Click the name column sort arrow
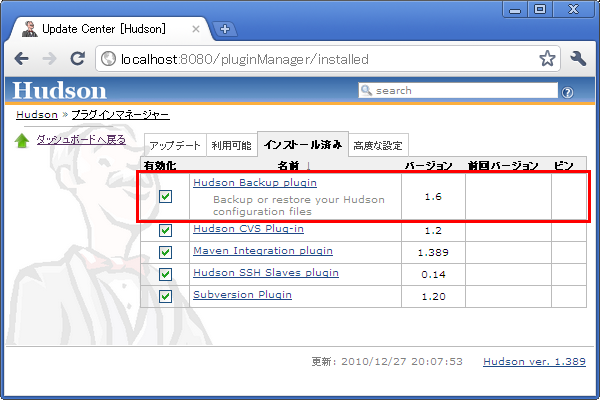This screenshot has height=400, width=600. click(308, 166)
